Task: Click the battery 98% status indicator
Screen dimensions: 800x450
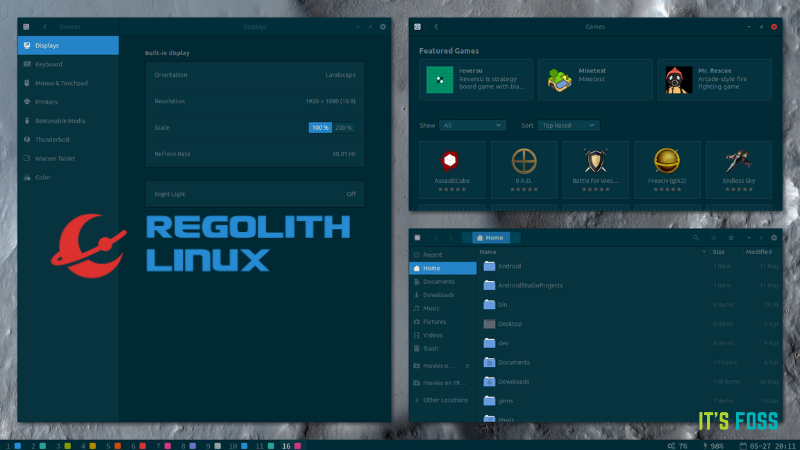Action: click(713, 446)
